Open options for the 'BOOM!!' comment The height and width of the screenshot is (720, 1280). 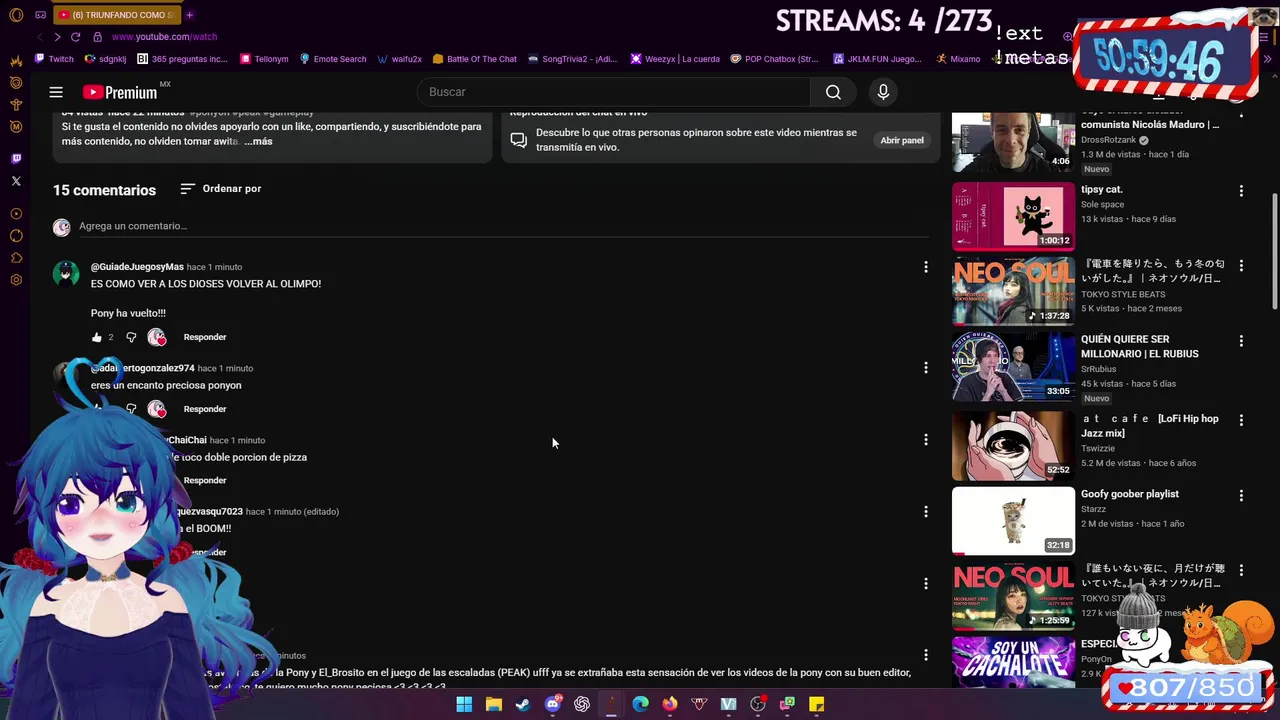(926, 511)
